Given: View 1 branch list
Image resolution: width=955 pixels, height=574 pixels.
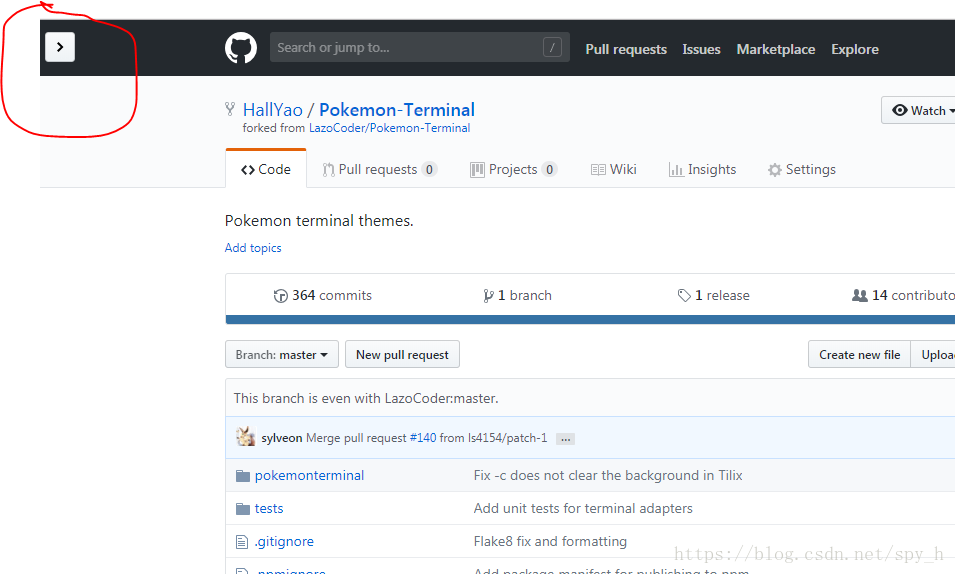Looking at the screenshot, I should (517, 296).
